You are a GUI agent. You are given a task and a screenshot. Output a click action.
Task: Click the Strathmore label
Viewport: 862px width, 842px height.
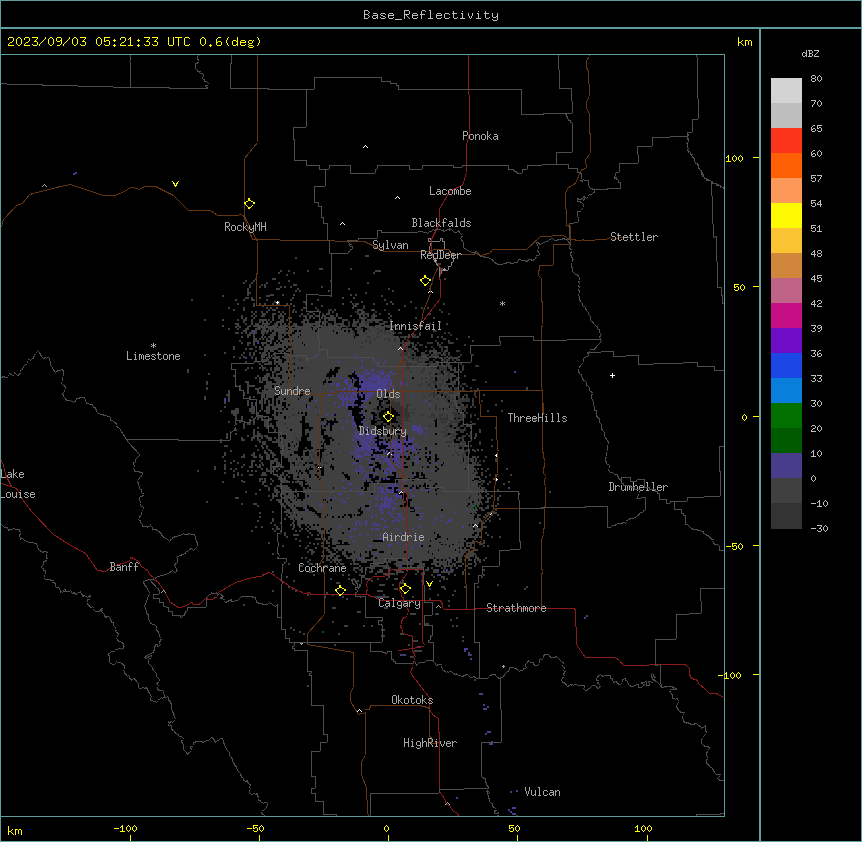pos(516,608)
